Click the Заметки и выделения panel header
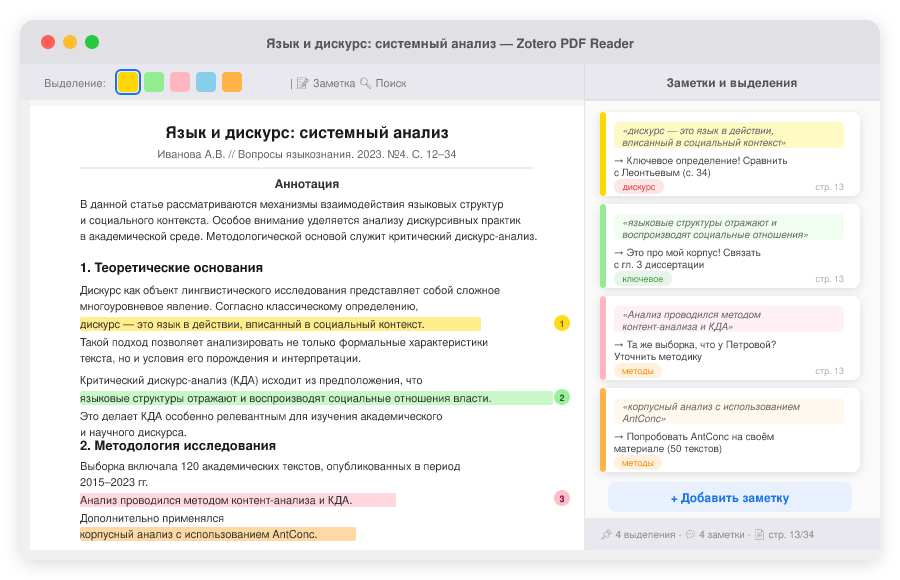 pyautogui.click(x=732, y=83)
